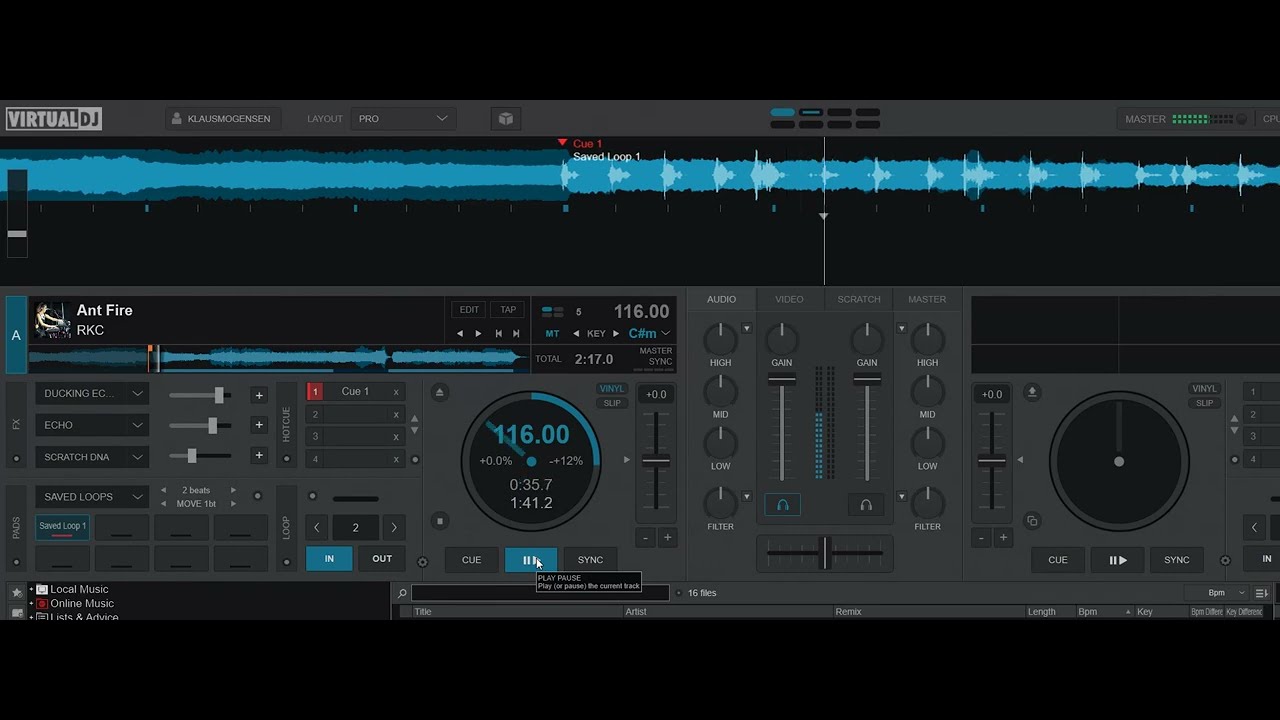Click pitch plus button on deck A
1280x720 pixels.
(667, 538)
